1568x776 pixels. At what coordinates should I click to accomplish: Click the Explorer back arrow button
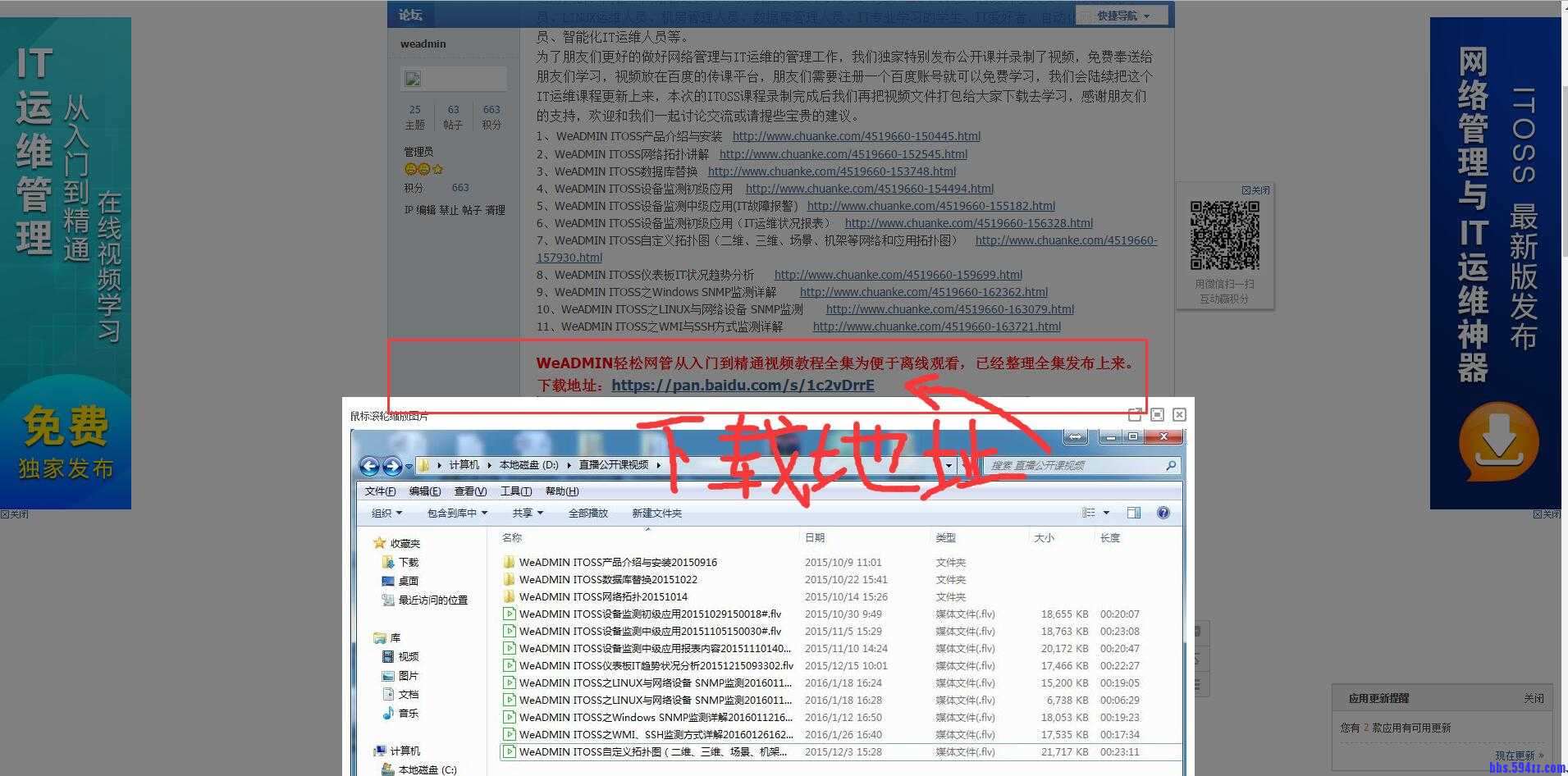369,466
